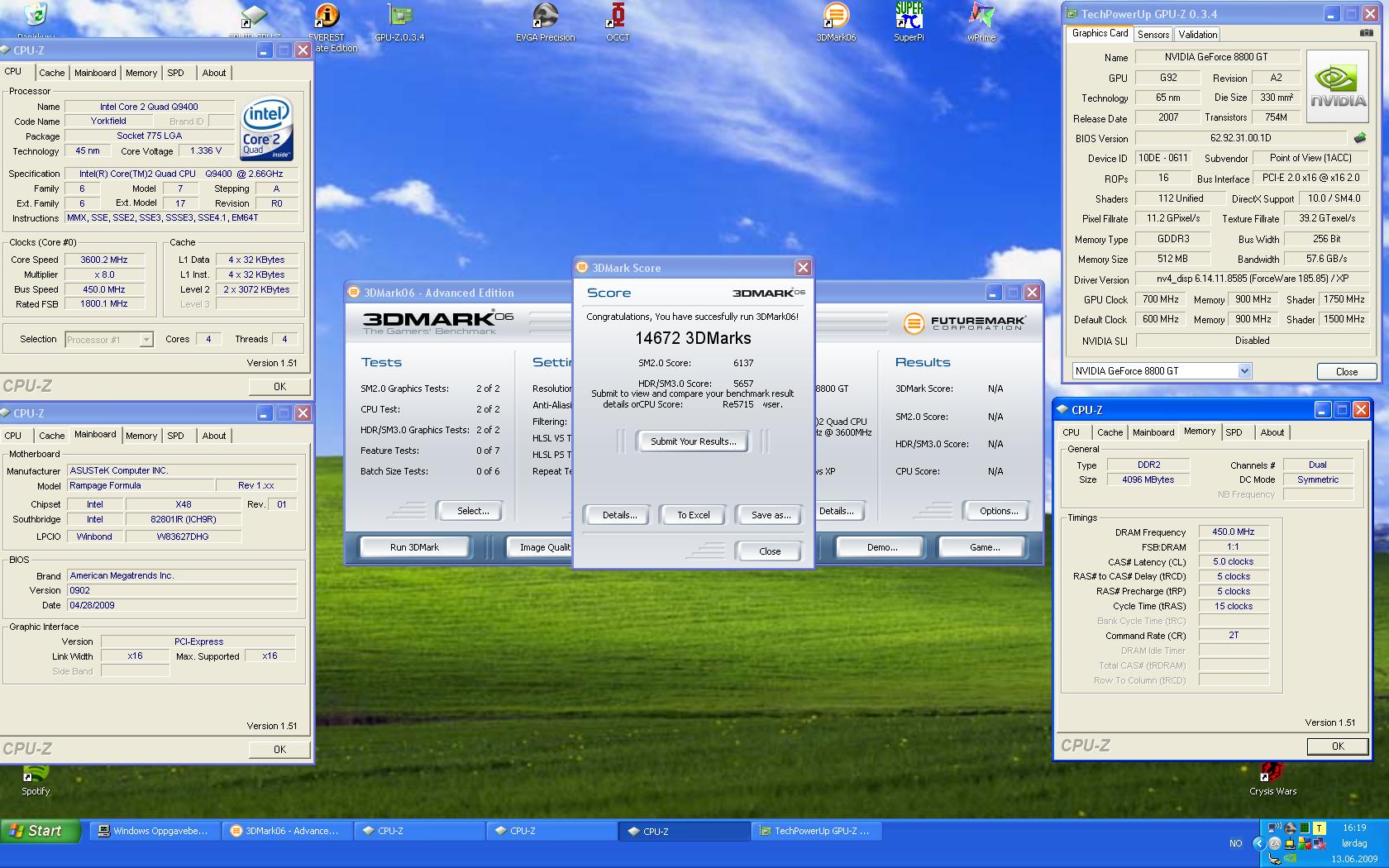Open the Start menu
The height and width of the screenshot is (868, 1389).
pyautogui.click(x=41, y=831)
